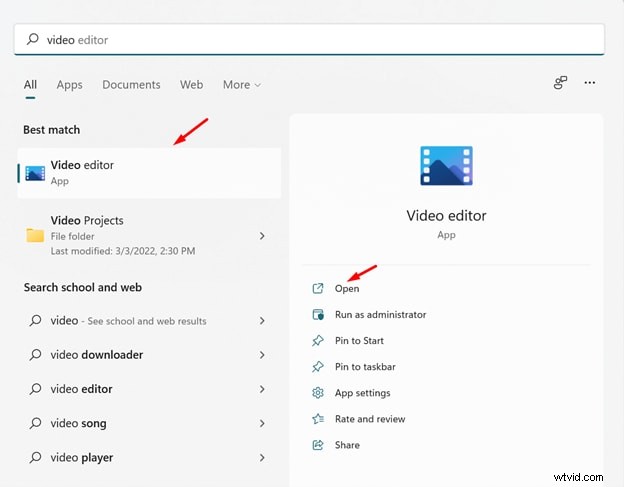Click the account/feedback people icon

click(x=560, y=83)
